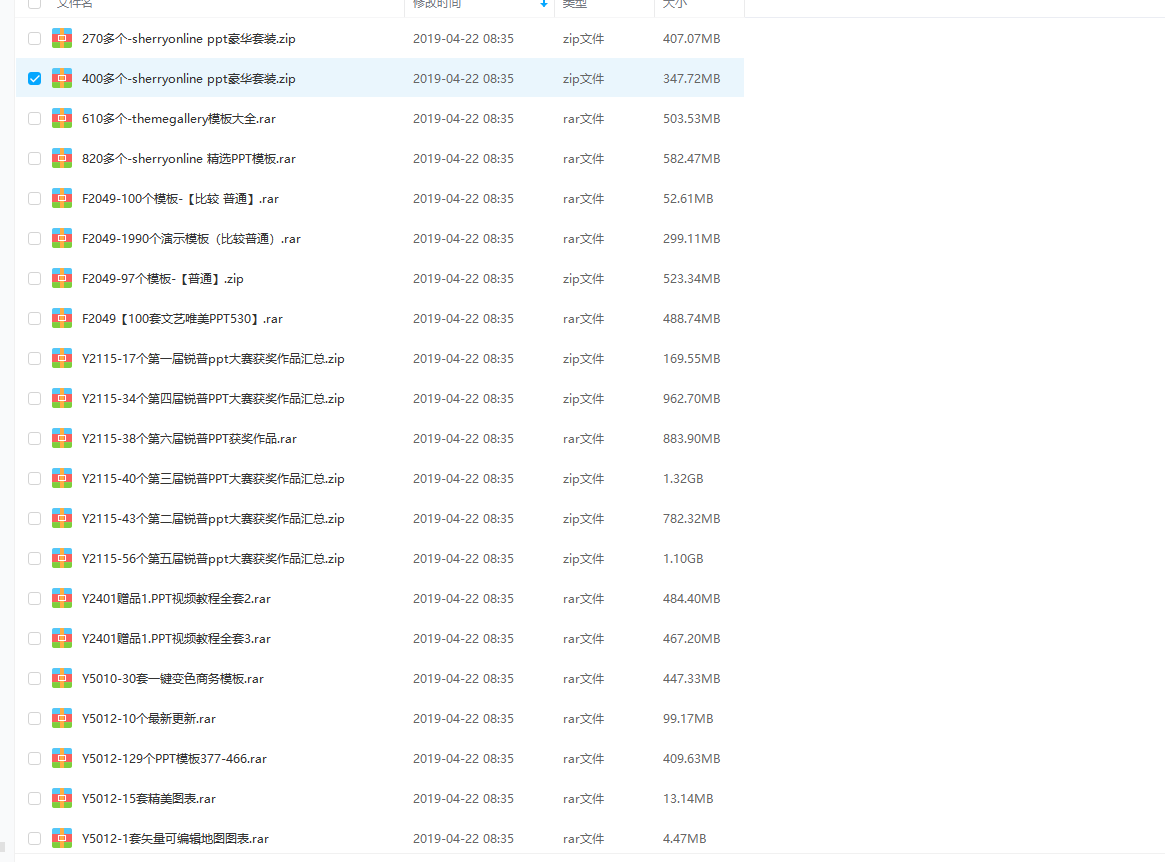
Task: Check the box for 820多个-sherryonline 精选PPT模板.rar
Action: tap(34, 158)
